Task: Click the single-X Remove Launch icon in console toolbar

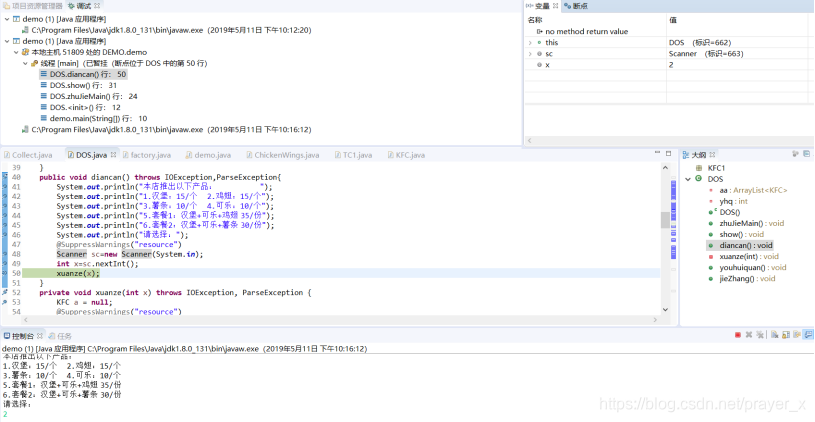Action: click(x=749, y=335)
